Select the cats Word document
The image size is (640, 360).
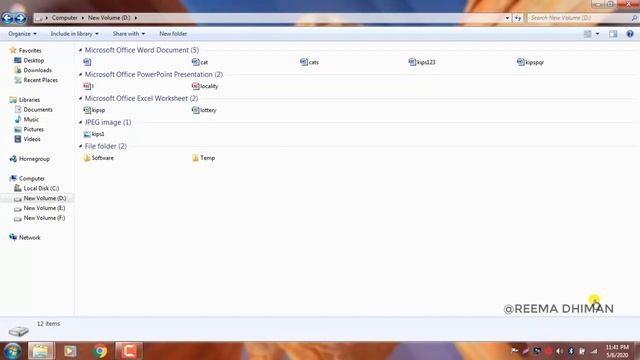coord(309,62)
